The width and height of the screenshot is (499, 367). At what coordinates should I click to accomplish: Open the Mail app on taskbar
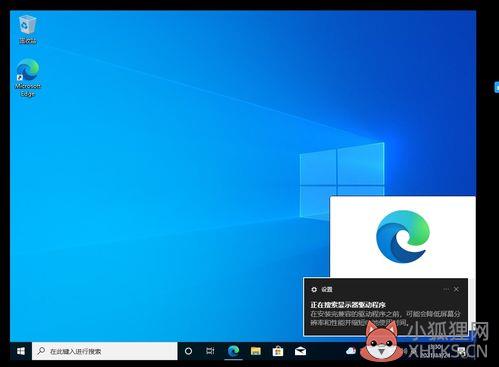click(300, 351)
